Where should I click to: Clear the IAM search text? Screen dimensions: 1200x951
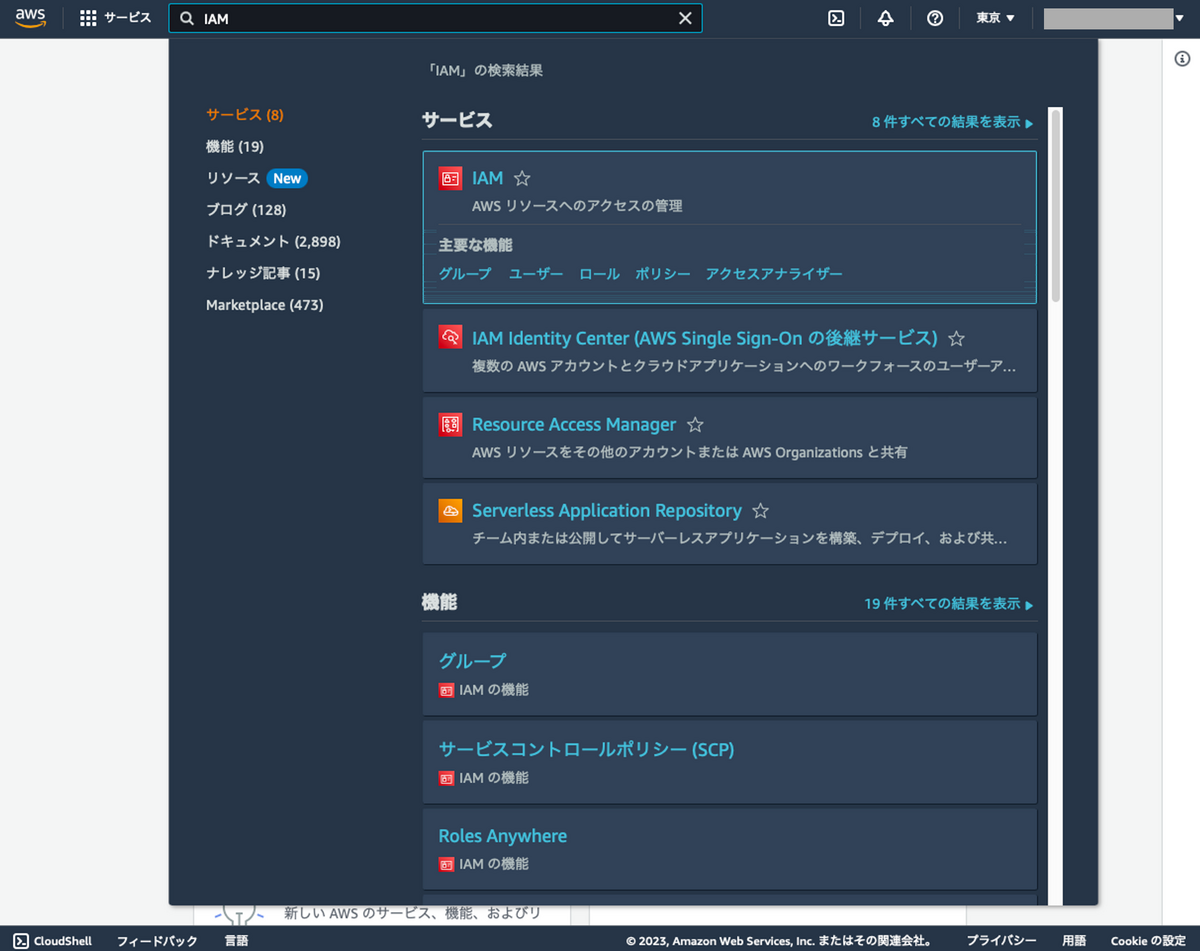coord(685,18)
